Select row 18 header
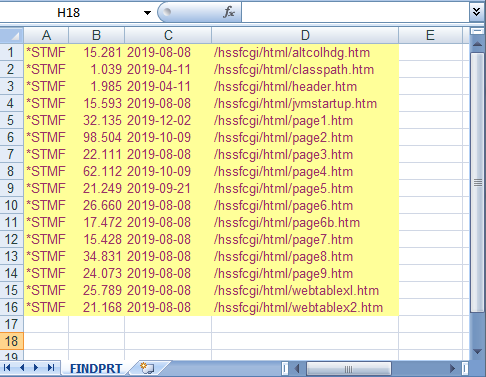Viewport: 486px width, 377px height. click(x=11, y=341)
